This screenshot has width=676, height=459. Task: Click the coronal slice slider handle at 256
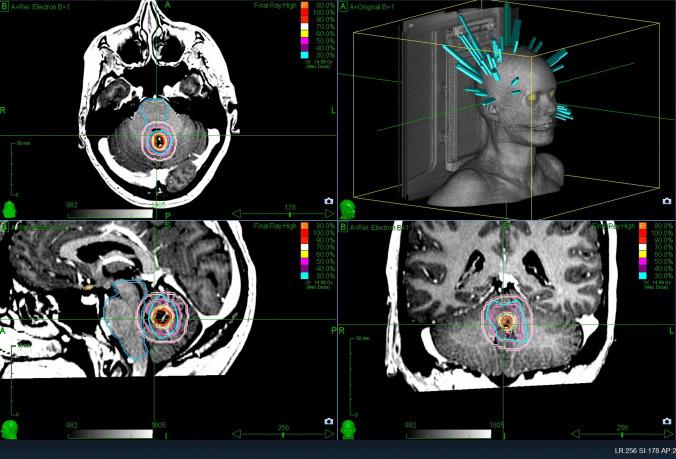[x=621, y=434]
